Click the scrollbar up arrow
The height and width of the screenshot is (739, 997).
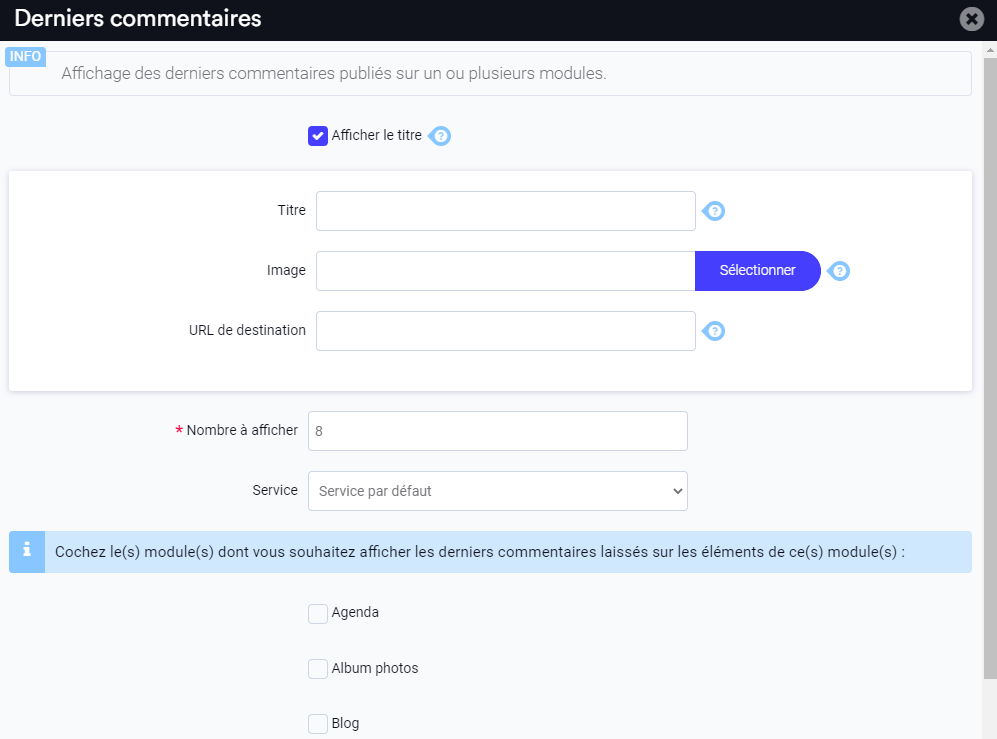[990, 50]
